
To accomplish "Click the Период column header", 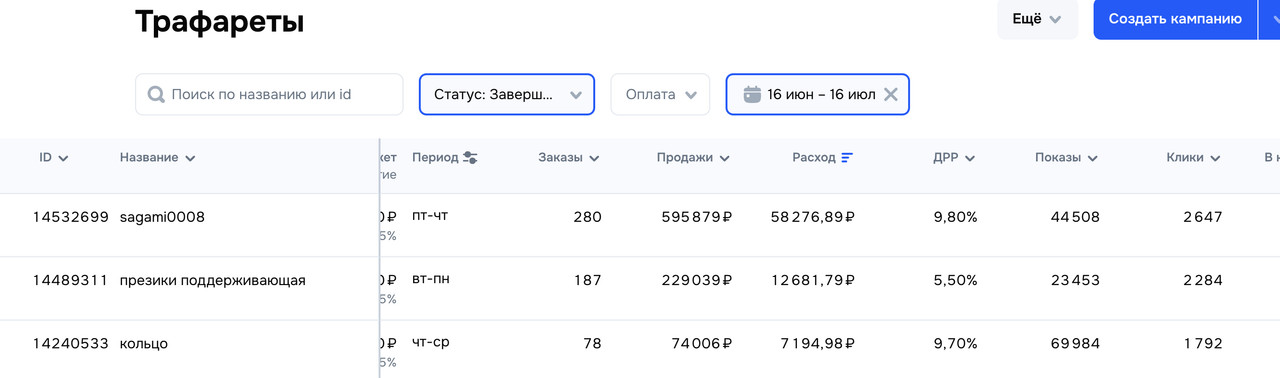I will tap(435, 158).
